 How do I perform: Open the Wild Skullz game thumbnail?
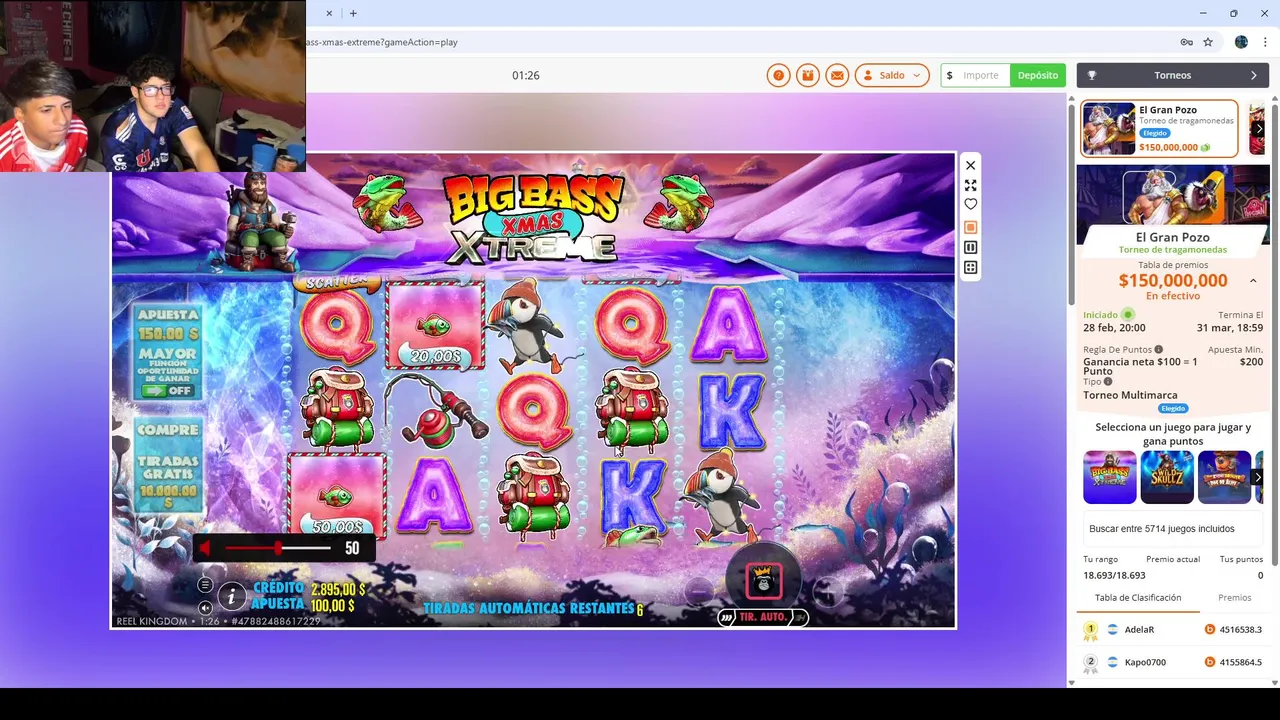coord(1167,477)
